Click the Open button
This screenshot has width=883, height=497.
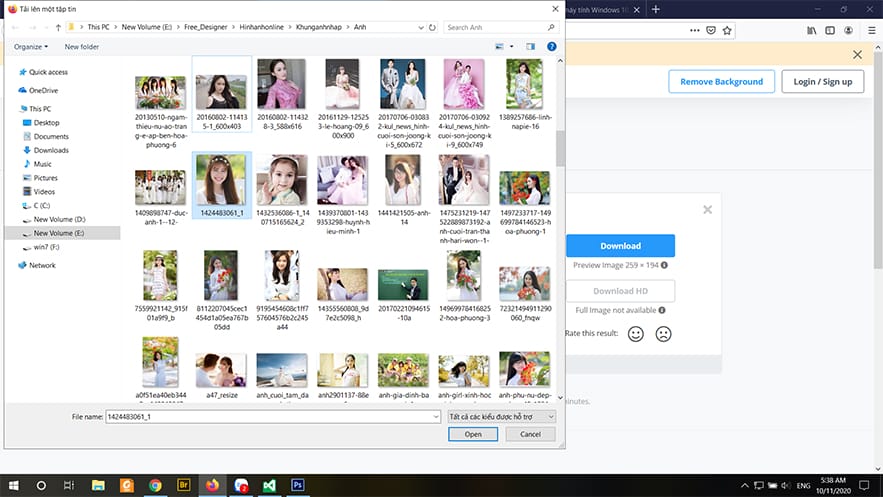[473, 434]
